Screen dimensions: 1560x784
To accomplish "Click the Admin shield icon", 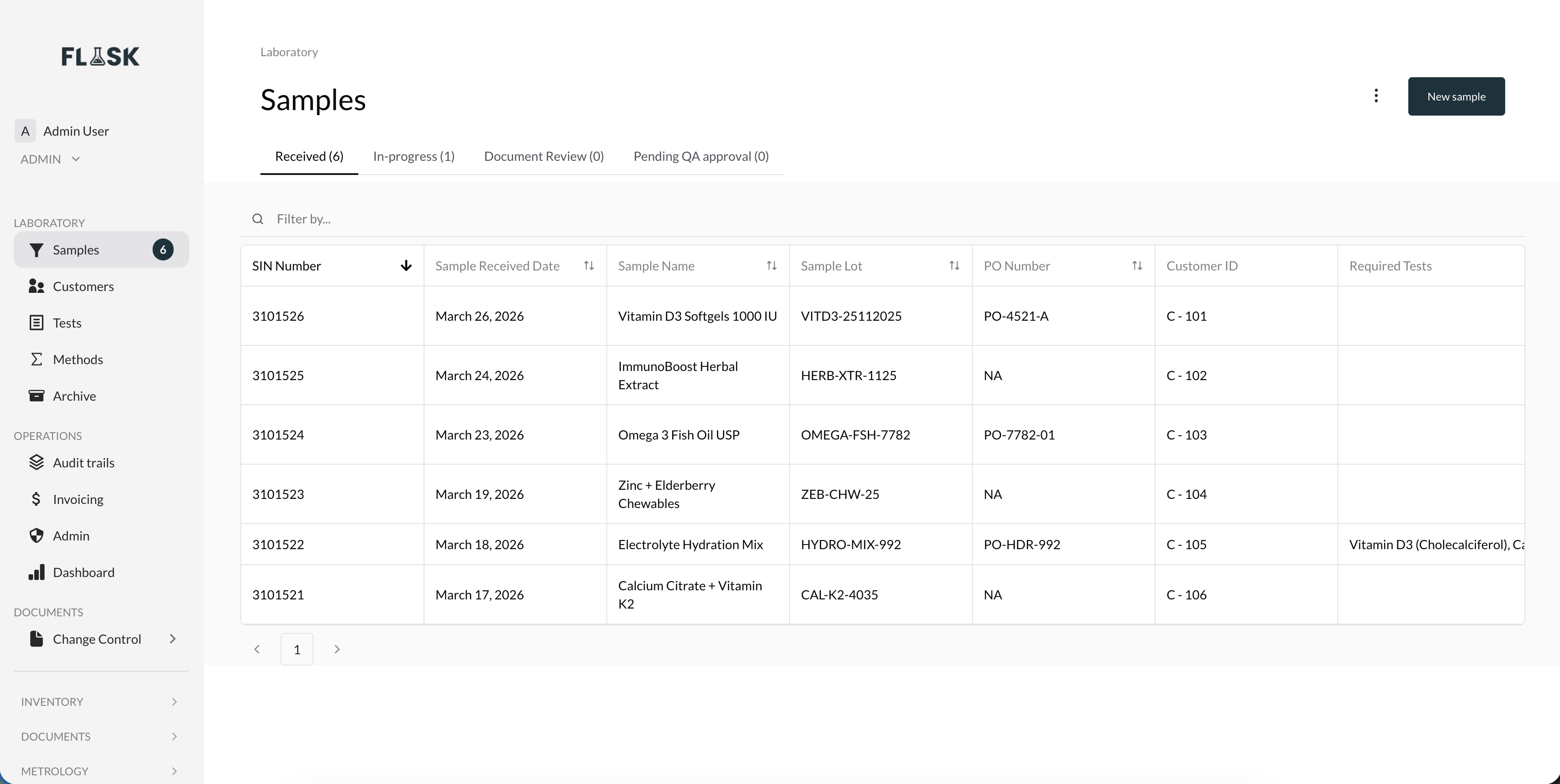I will pos(37,536).
